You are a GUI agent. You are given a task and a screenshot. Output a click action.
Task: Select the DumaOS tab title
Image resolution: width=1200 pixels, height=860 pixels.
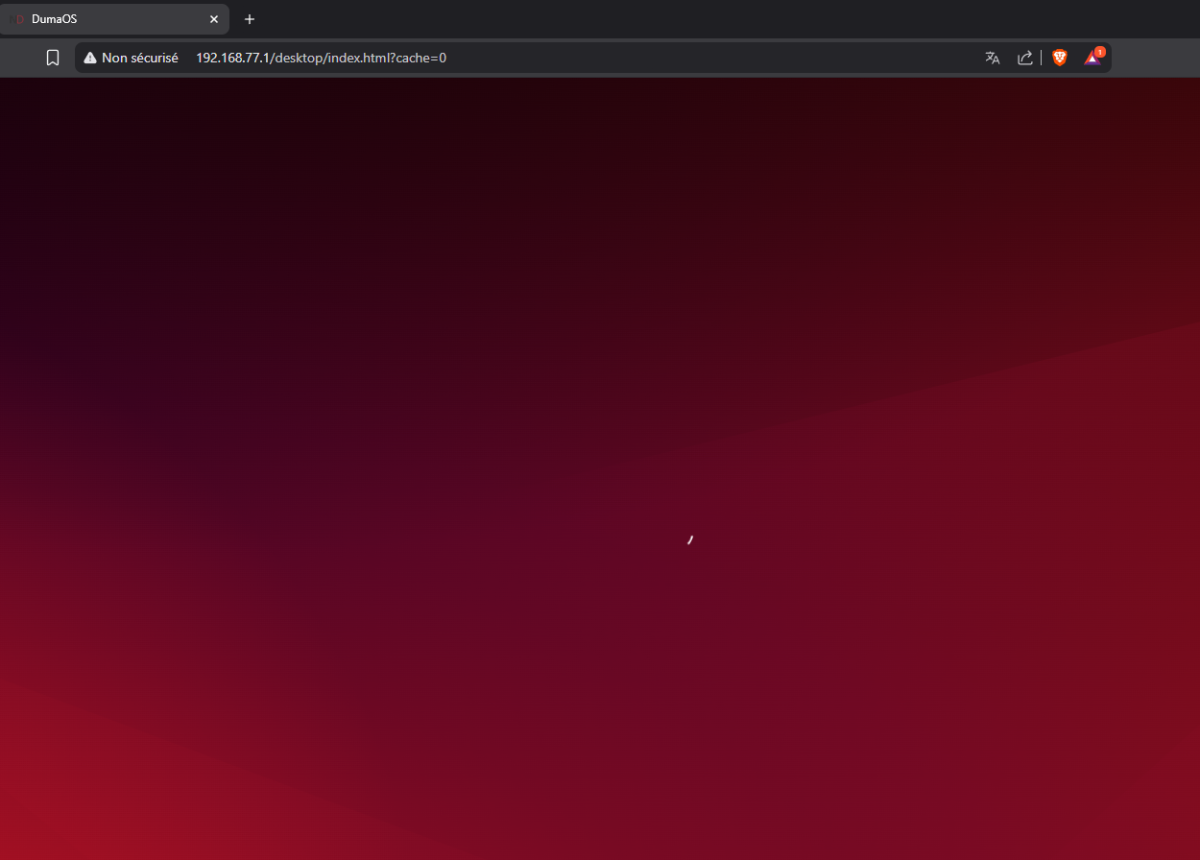click(55, 19)
